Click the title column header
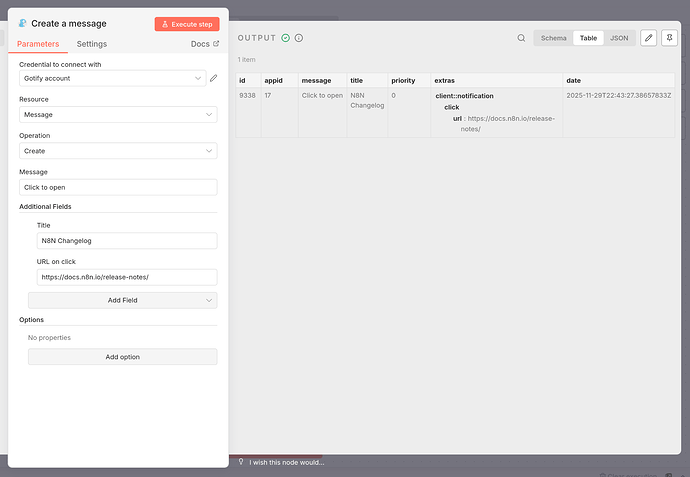The width and height of the screenshot is (690, 477). pos(367,81)
